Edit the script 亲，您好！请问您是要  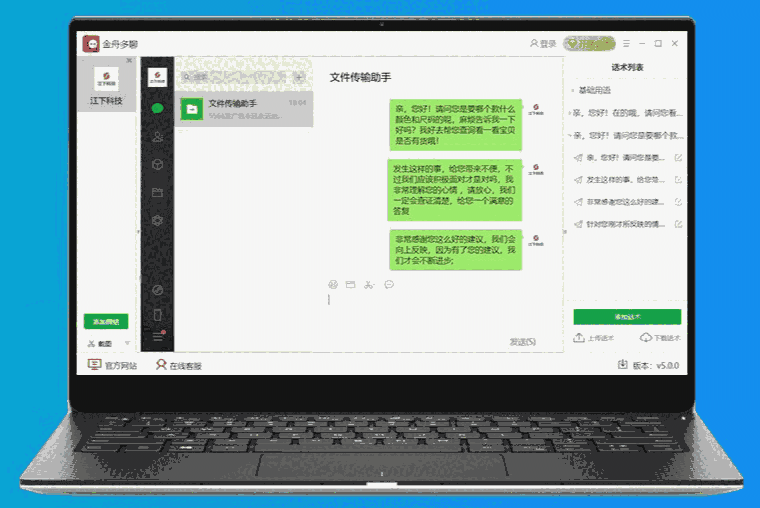(x=678, y=158)
